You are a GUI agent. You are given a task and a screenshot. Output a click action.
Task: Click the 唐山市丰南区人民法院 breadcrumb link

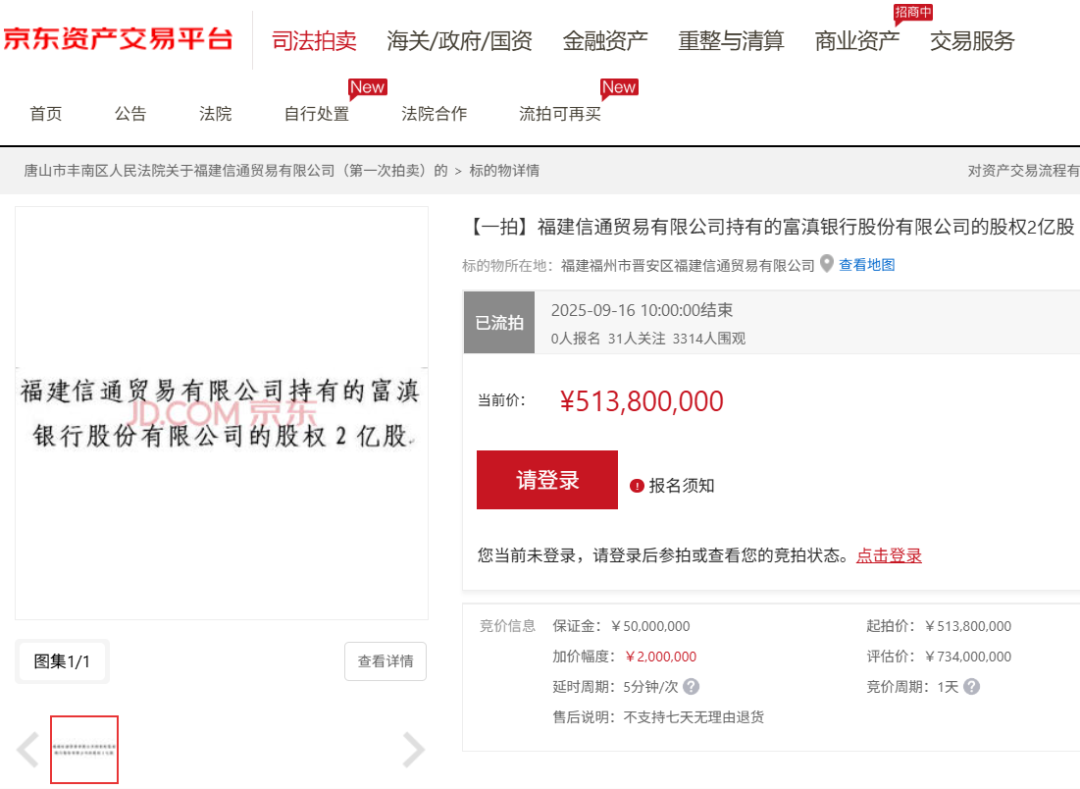(x=236, y=171)
